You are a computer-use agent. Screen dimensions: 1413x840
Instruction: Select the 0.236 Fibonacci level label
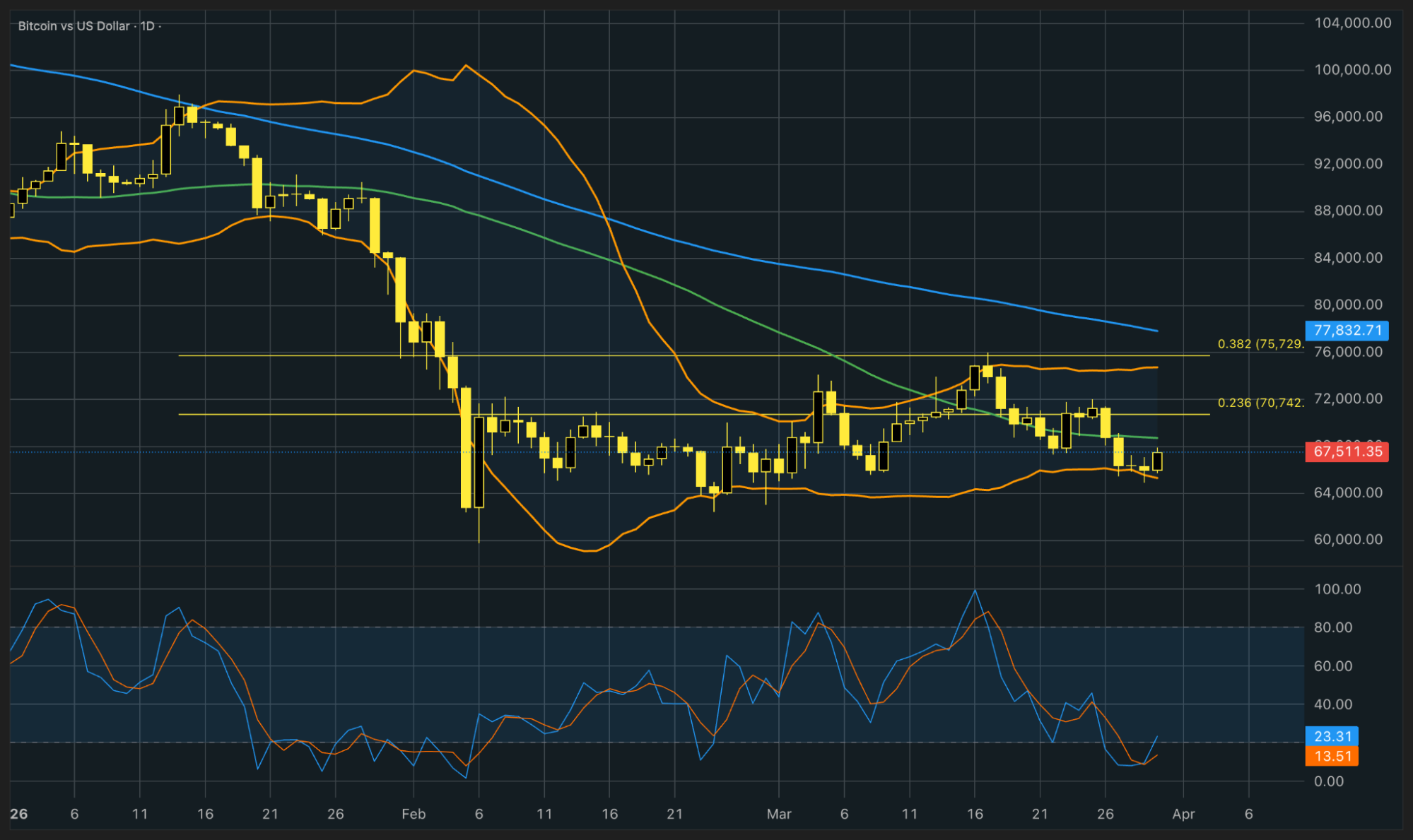point(1260,403)
